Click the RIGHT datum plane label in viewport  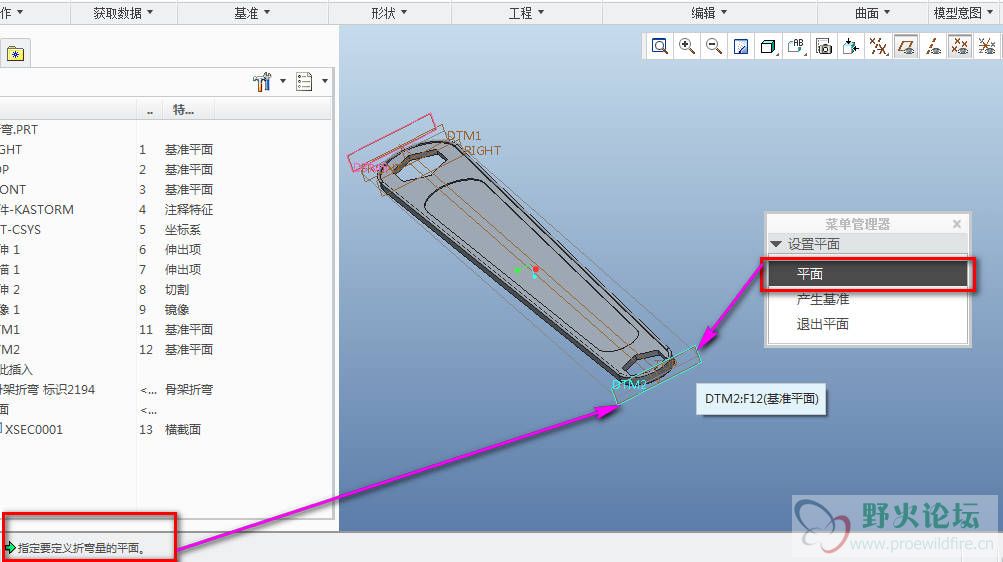point(482,150)
